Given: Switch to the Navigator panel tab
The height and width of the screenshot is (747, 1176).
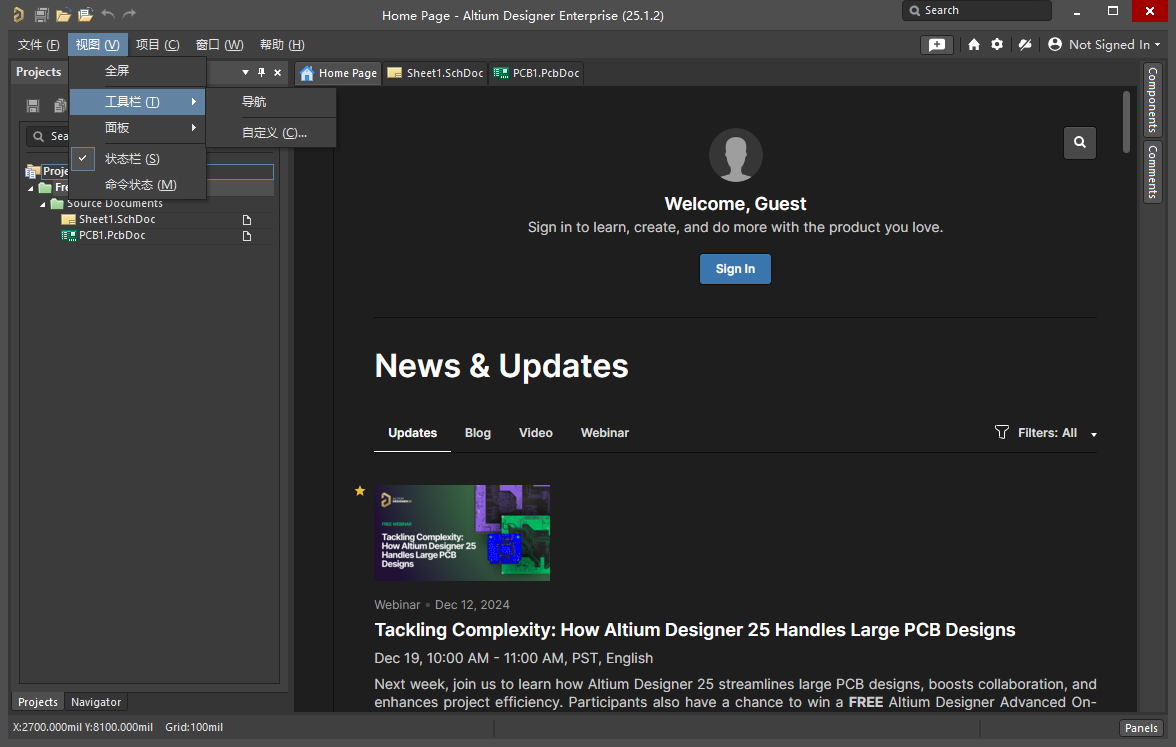Looking at the screenshot, I should [96, 702].
